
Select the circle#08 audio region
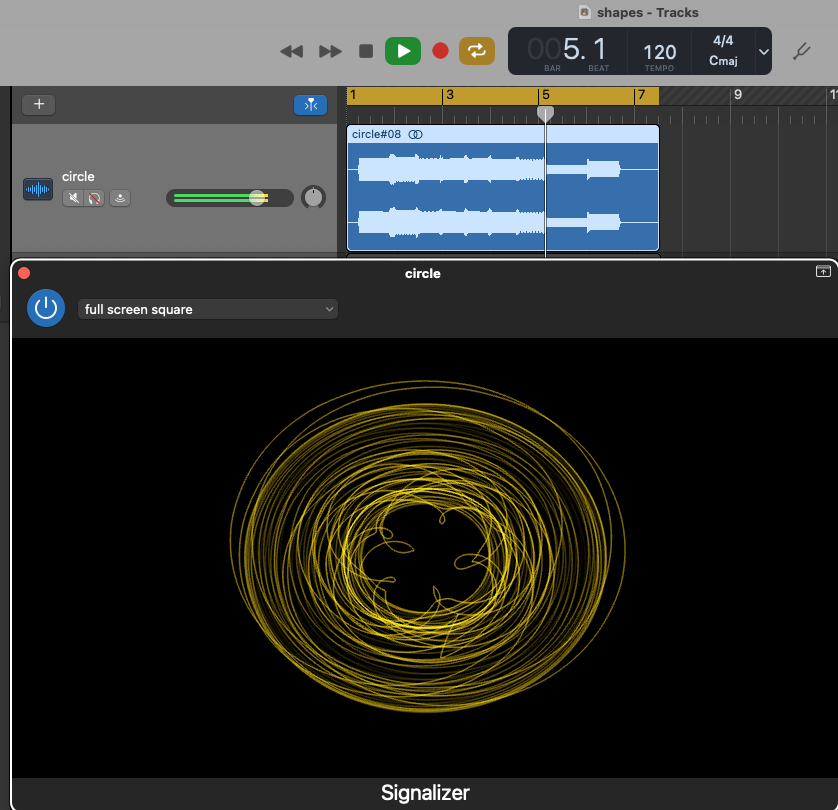[x=502, y=188]
